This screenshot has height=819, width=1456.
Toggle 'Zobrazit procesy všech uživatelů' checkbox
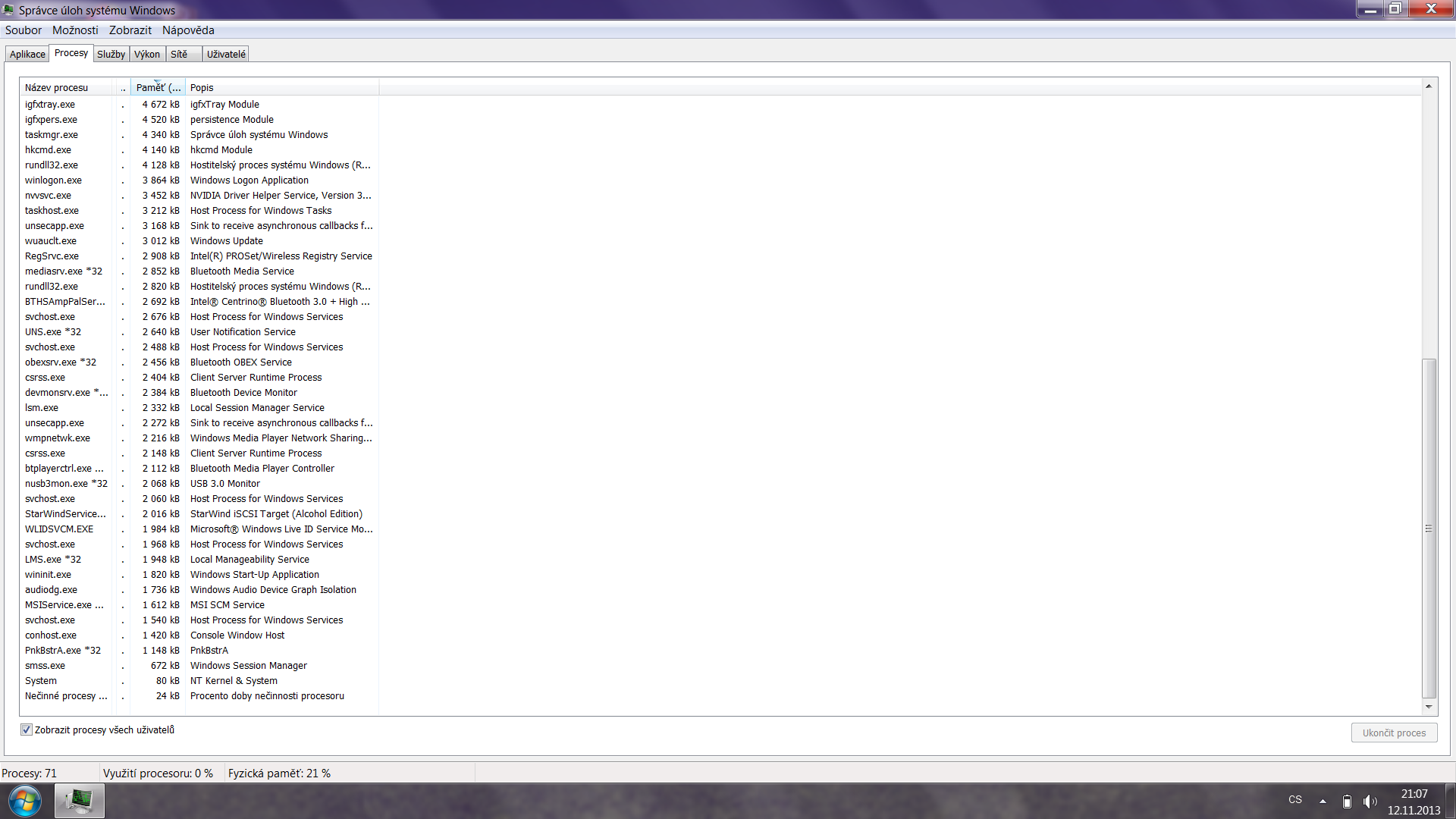[x=27, y=730]
